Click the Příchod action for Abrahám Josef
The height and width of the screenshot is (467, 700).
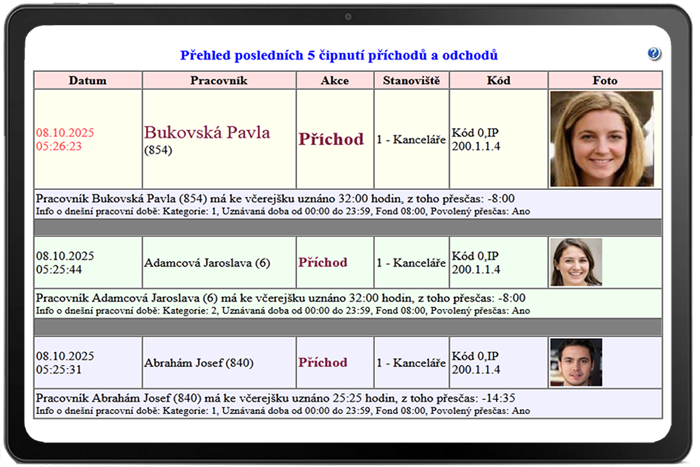pyautogui.click(x=322, y=362)
